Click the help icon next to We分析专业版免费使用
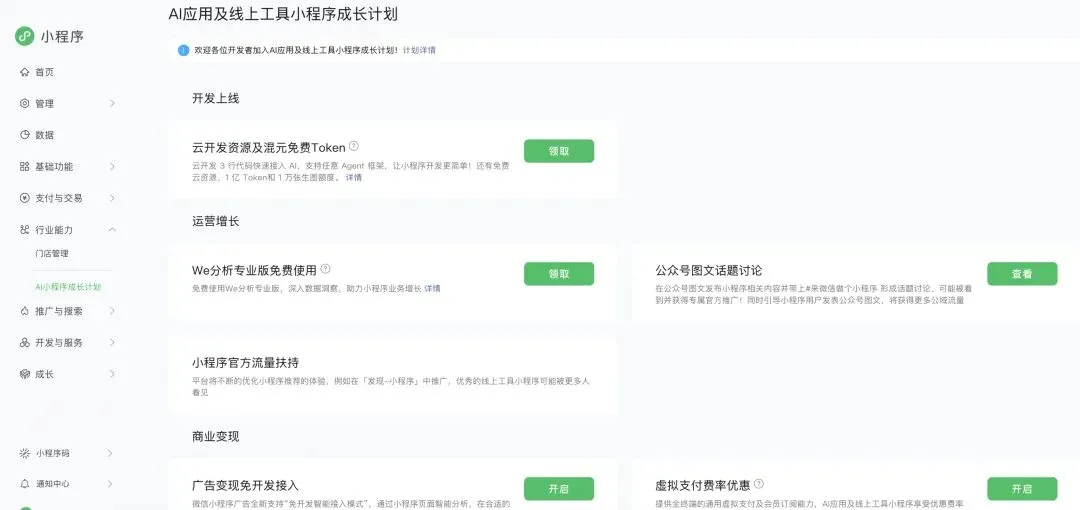Viewport: 1080px width, 510px height. [x=326, y=269]
